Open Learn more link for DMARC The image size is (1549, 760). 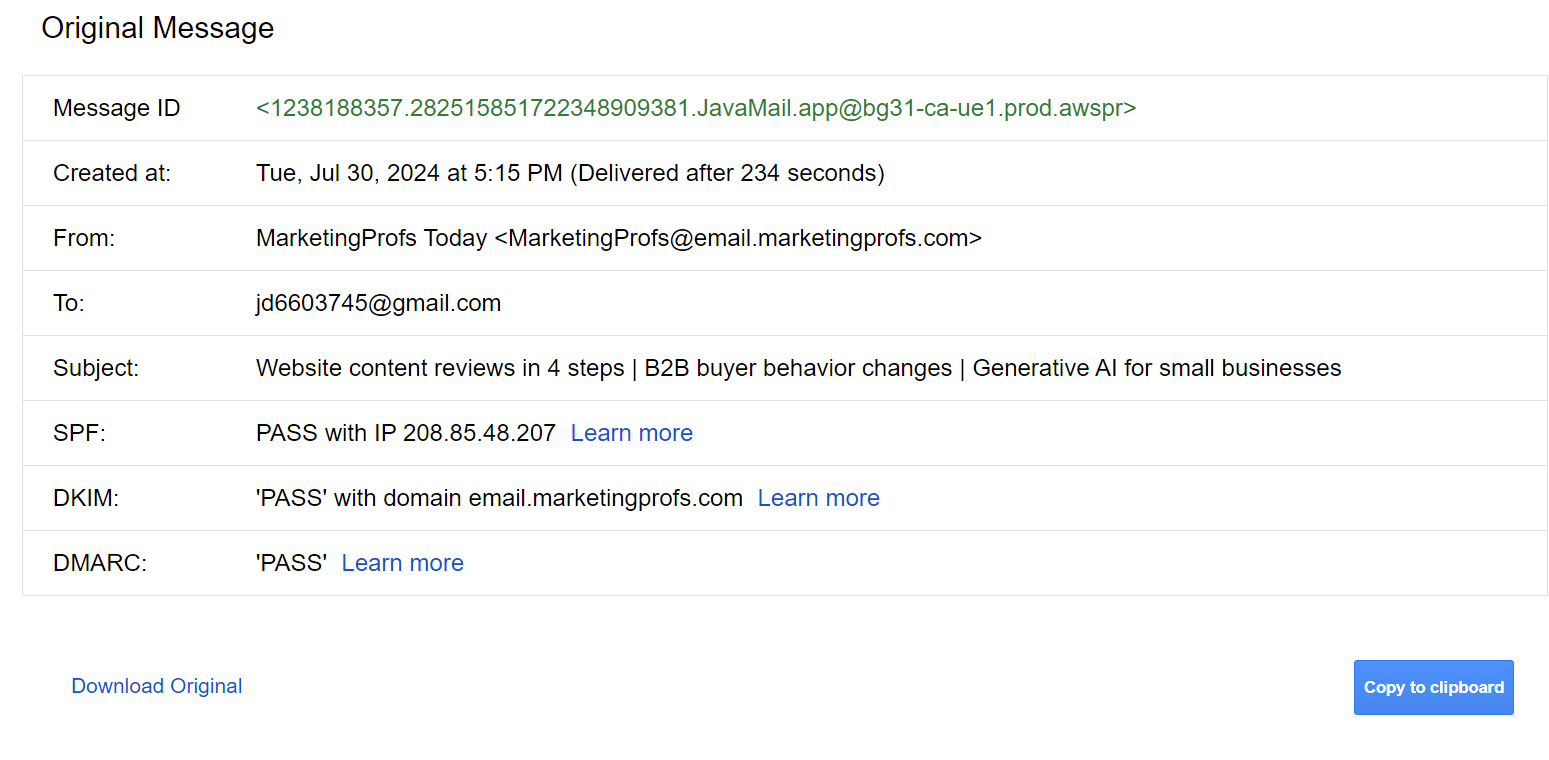402,563
